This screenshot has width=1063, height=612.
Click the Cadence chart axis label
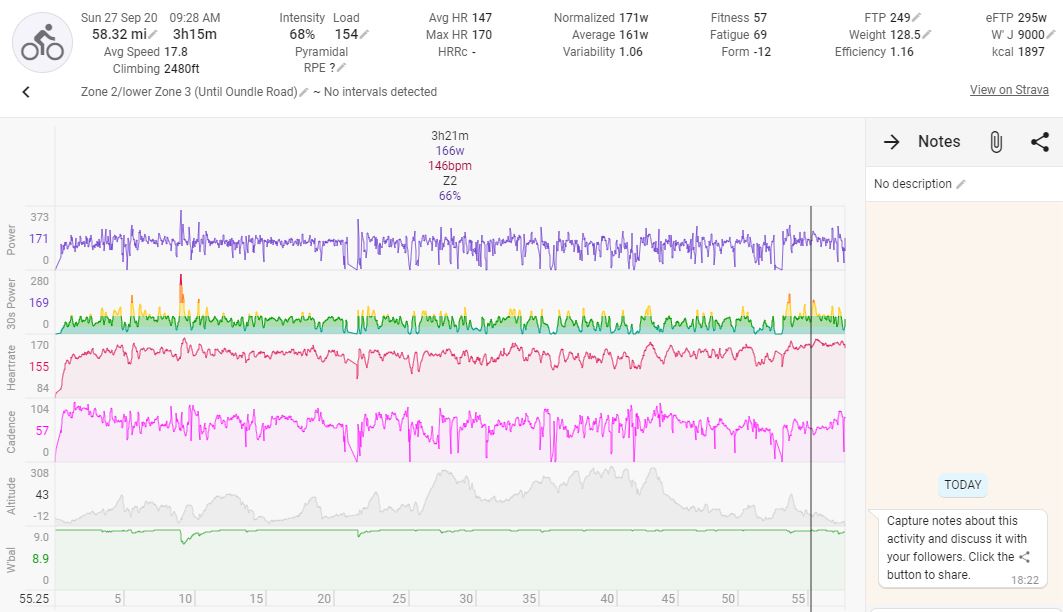[11, 431]
